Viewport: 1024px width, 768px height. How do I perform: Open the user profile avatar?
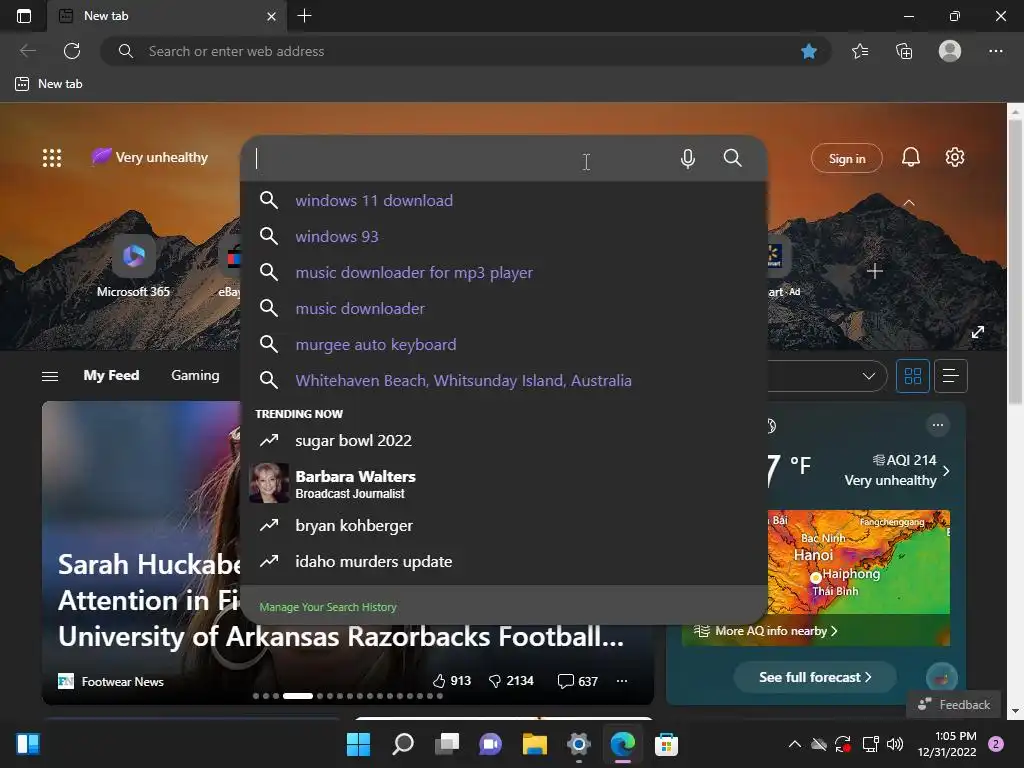tap(950, 51)
